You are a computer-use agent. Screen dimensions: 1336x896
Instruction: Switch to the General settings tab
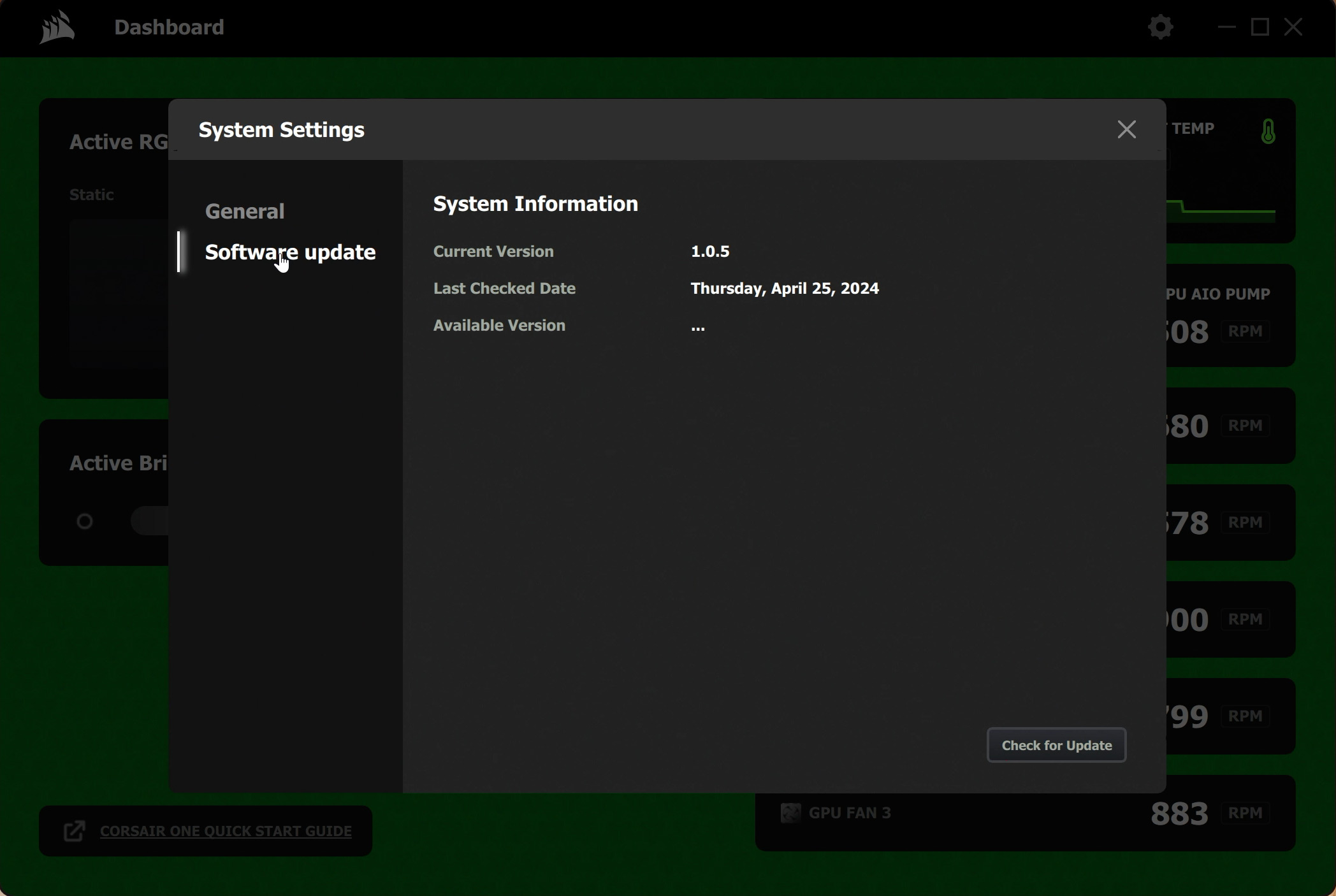pos(245,212)
